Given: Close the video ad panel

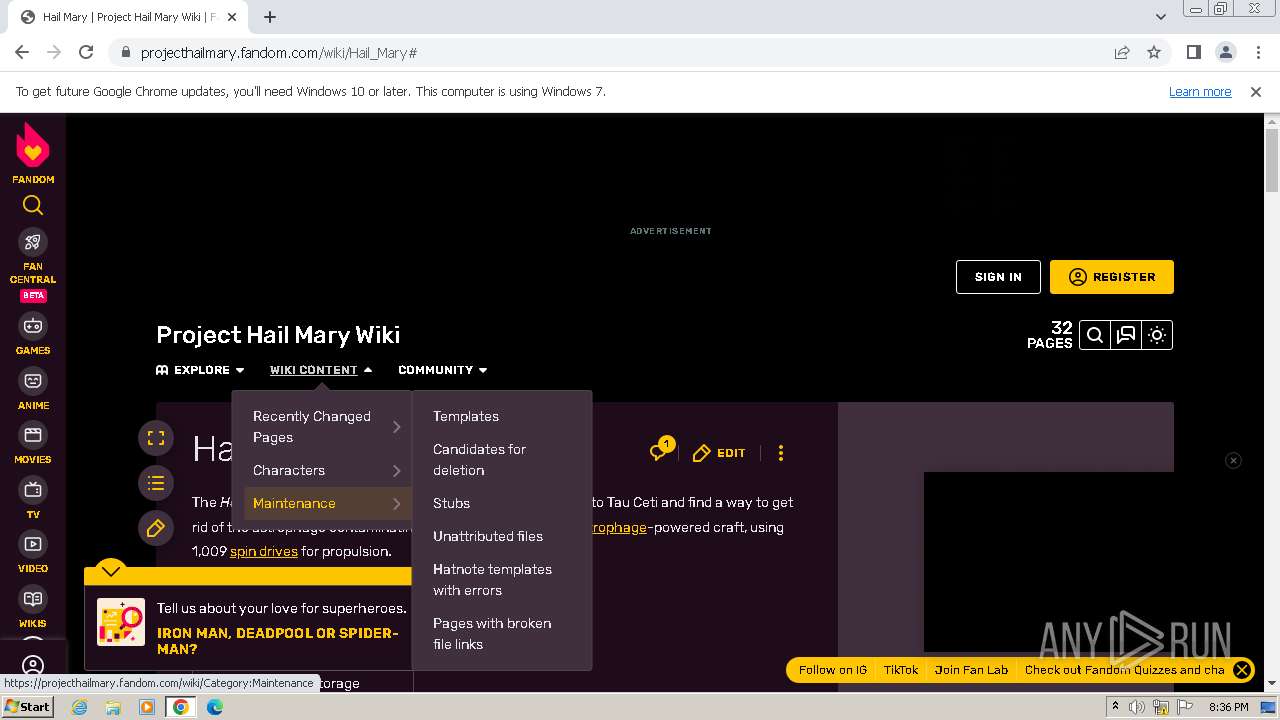Looking at the screenshot, I should click(1233, 460).
